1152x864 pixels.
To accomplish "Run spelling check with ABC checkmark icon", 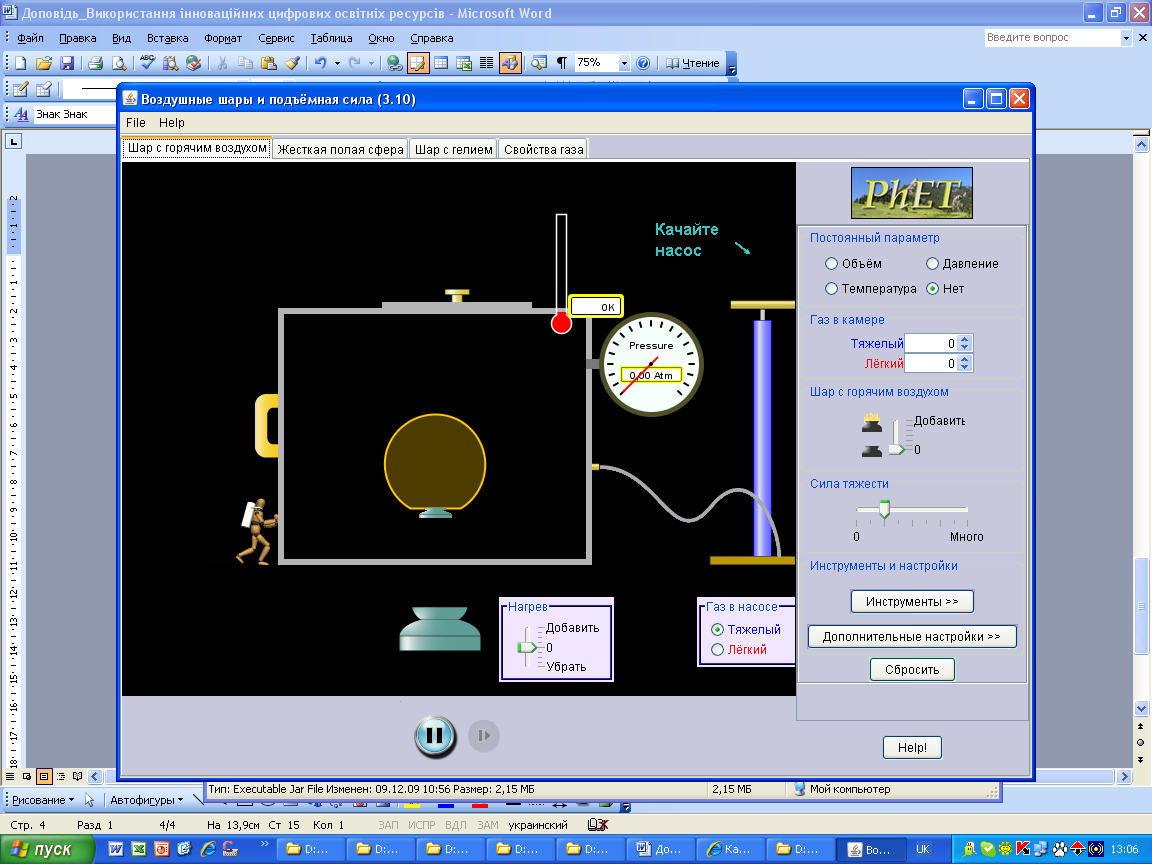I will click(x=148, y=63).
